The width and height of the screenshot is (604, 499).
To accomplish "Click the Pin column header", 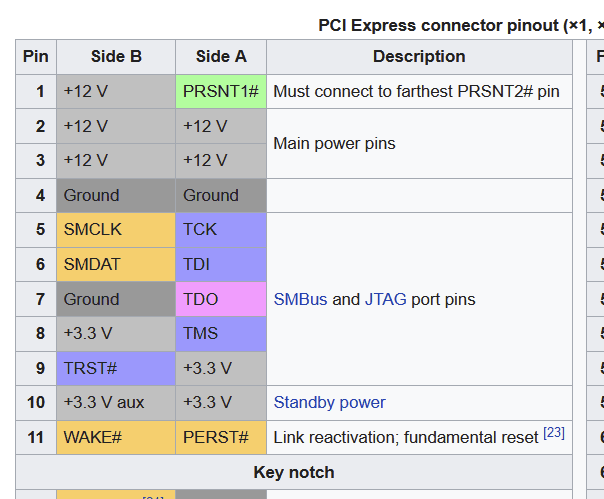I will (36, 57).
